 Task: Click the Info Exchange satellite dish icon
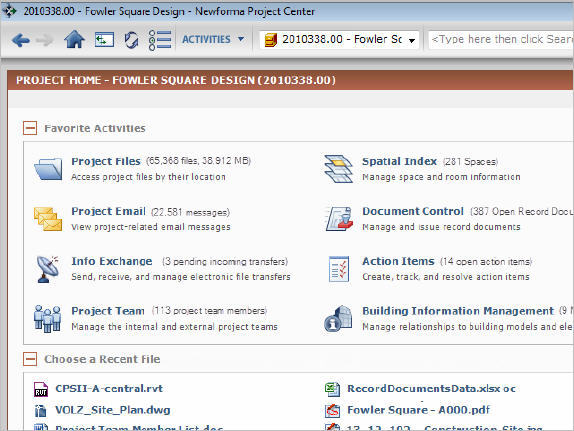[48, 269]
